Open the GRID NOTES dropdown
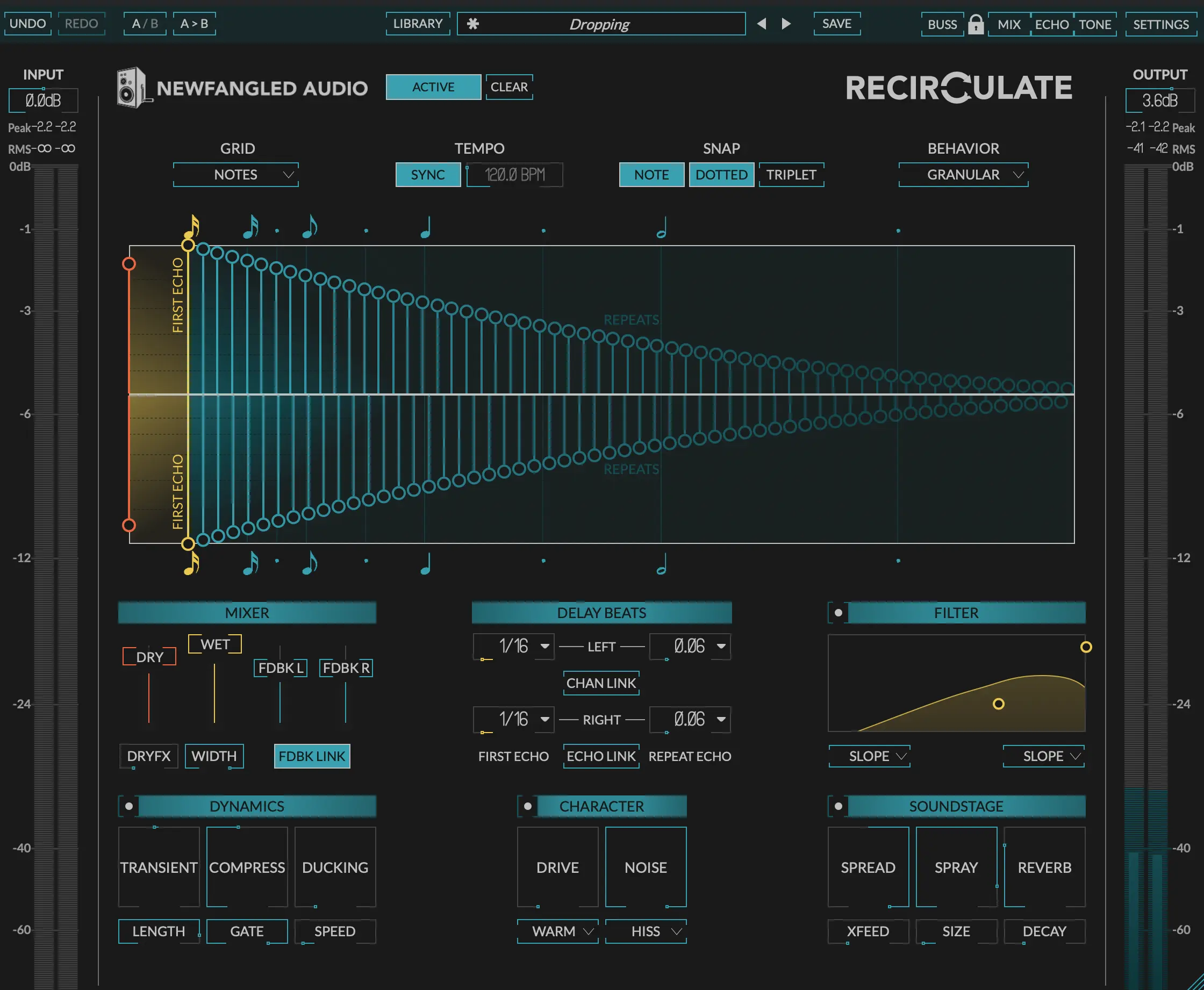Image resolution: width=1204 pixels, height=990 pixels. coord(235,175)
